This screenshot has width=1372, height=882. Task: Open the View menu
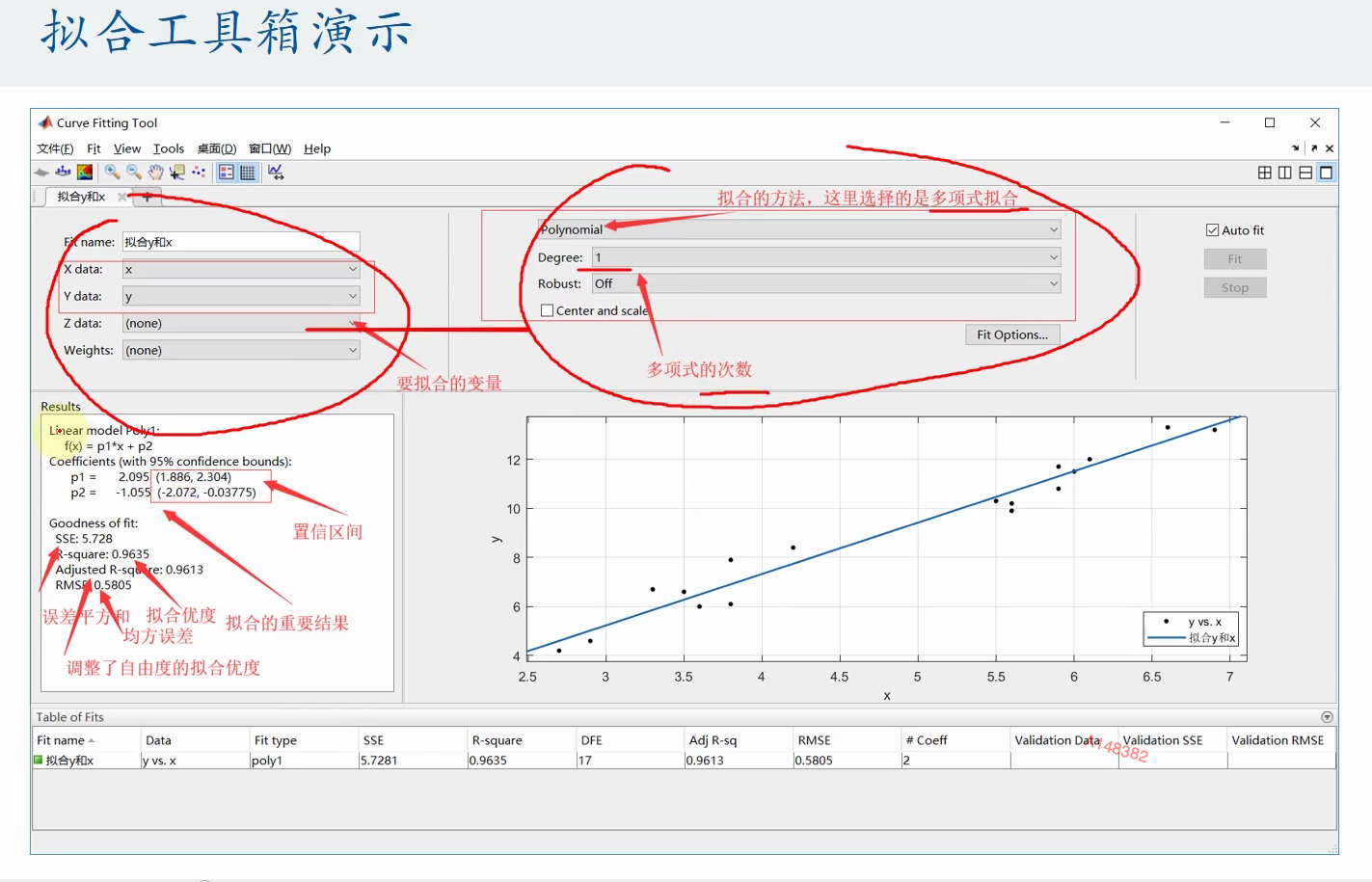[x=127, y=148]
